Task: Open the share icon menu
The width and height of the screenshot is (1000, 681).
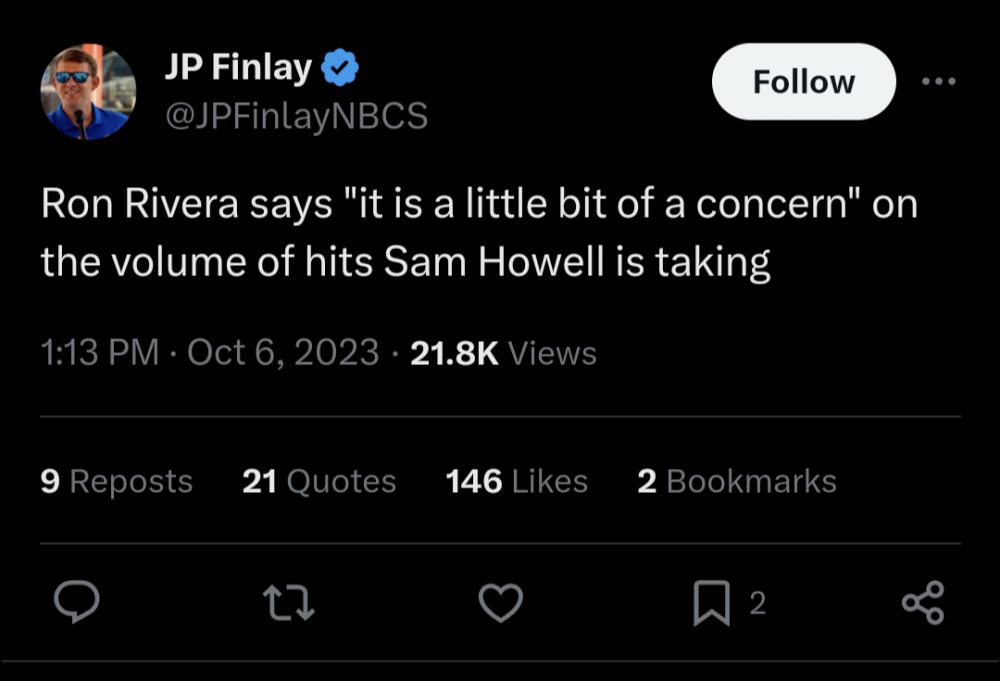Action: (922, 603)
